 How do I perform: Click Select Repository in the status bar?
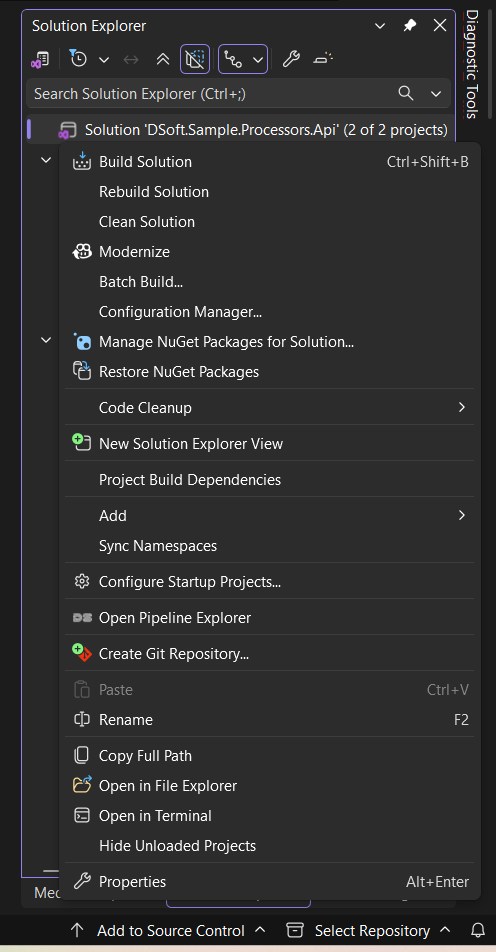[x=369, y=930]
